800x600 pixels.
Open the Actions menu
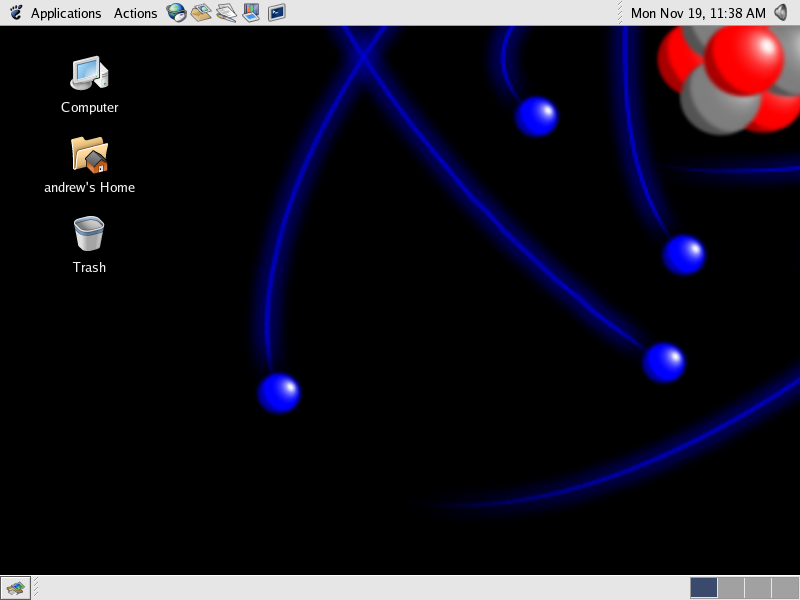pyautogui.click(x=135, y=13)
